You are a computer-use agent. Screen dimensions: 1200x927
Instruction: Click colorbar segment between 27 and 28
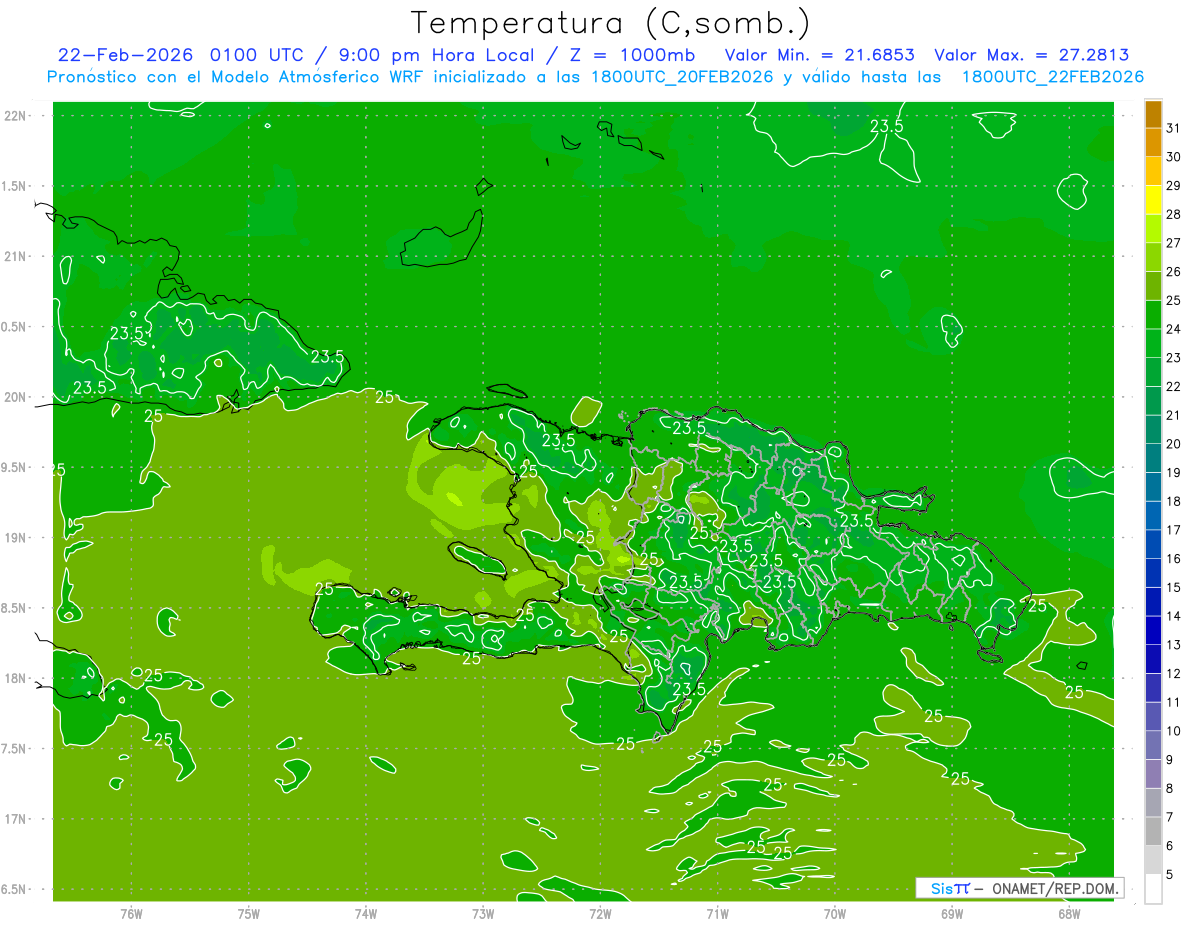[1153, 228]
